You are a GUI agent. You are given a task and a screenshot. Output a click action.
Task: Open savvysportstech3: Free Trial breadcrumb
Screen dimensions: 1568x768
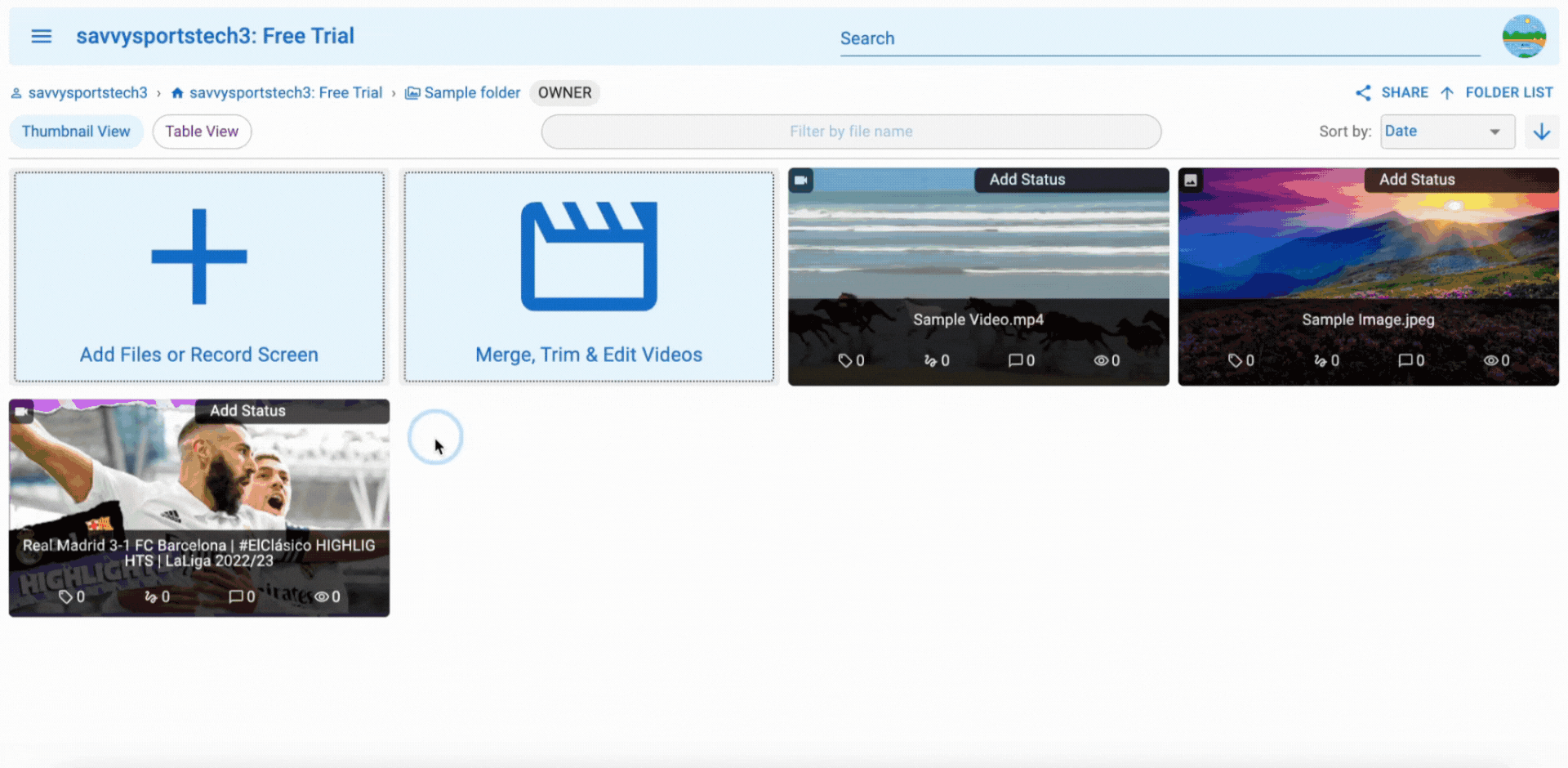[277, 93]
